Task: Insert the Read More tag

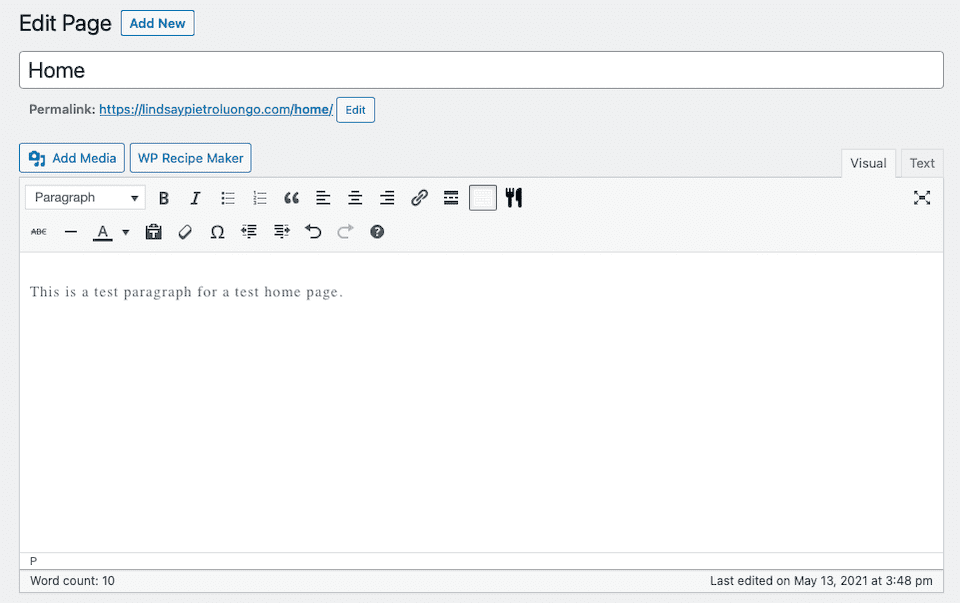Action: (x=451, y=197)
